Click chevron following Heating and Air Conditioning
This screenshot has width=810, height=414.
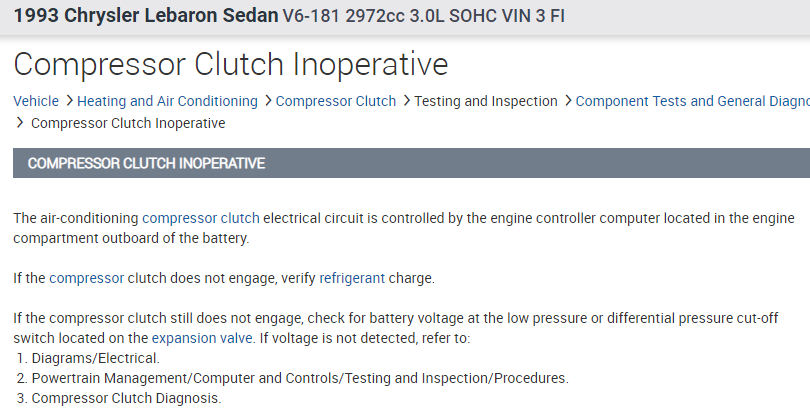267,101
